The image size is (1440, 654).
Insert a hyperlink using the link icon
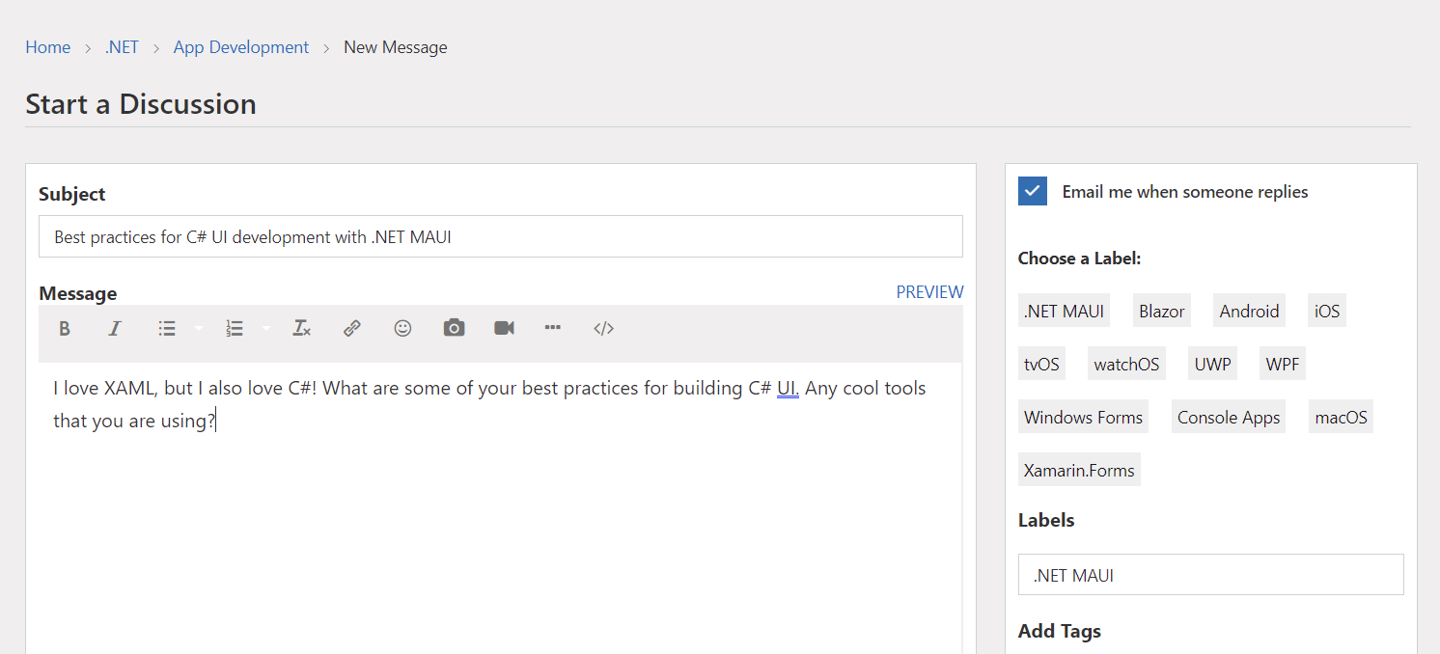(352, 328)
